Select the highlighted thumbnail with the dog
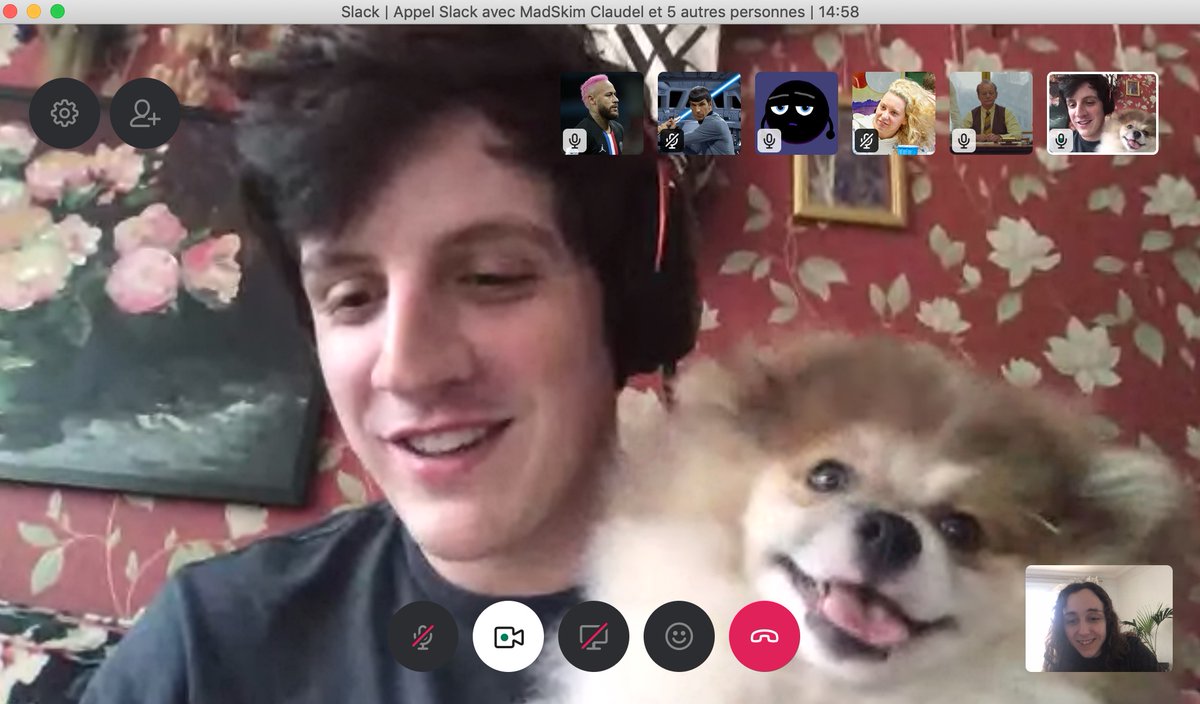The width and height of the screenshot is (1200, 704). coord(1102,113)
